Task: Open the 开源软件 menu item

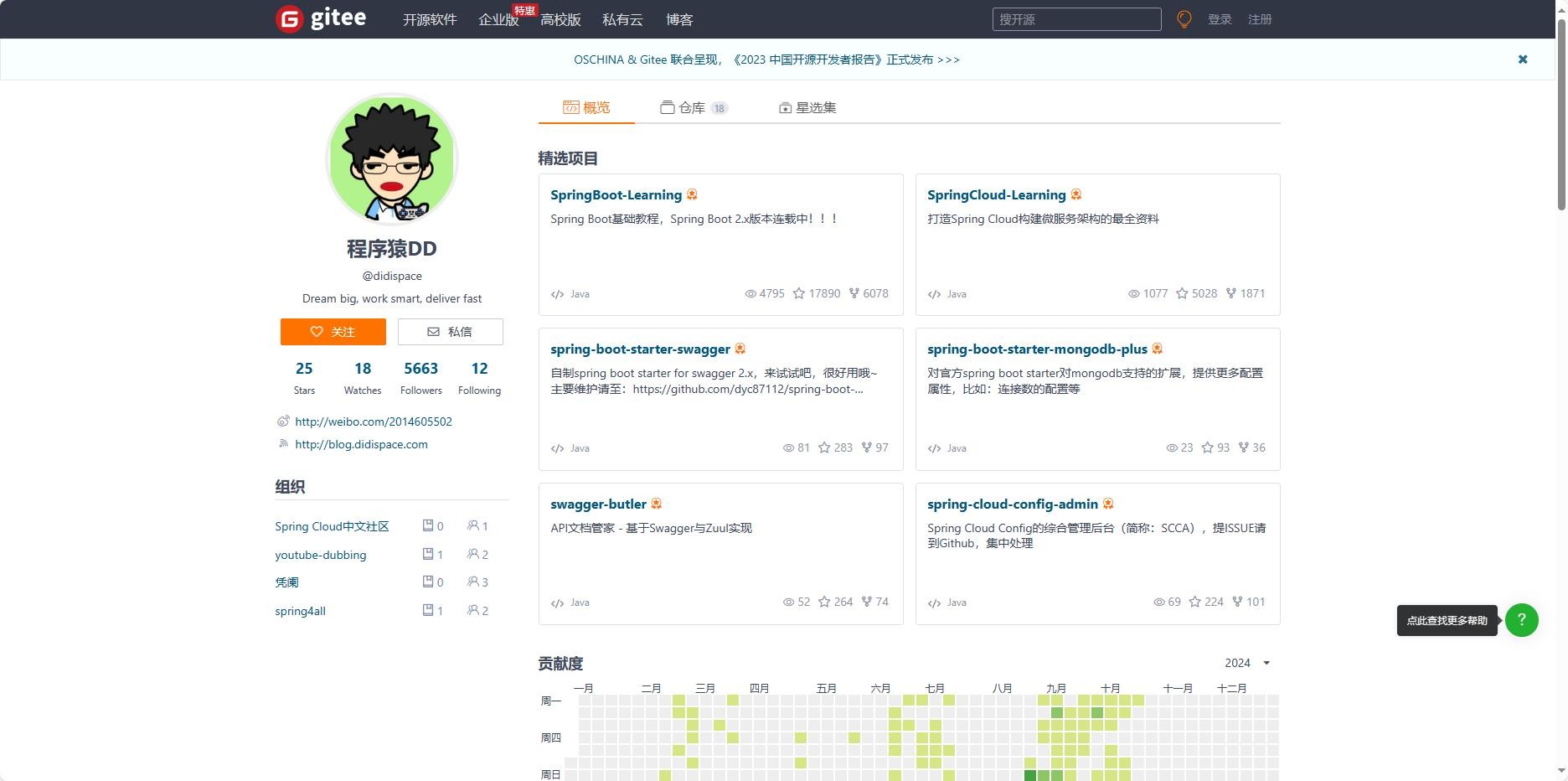Action: pyautogui.click(x=429, y=19)
